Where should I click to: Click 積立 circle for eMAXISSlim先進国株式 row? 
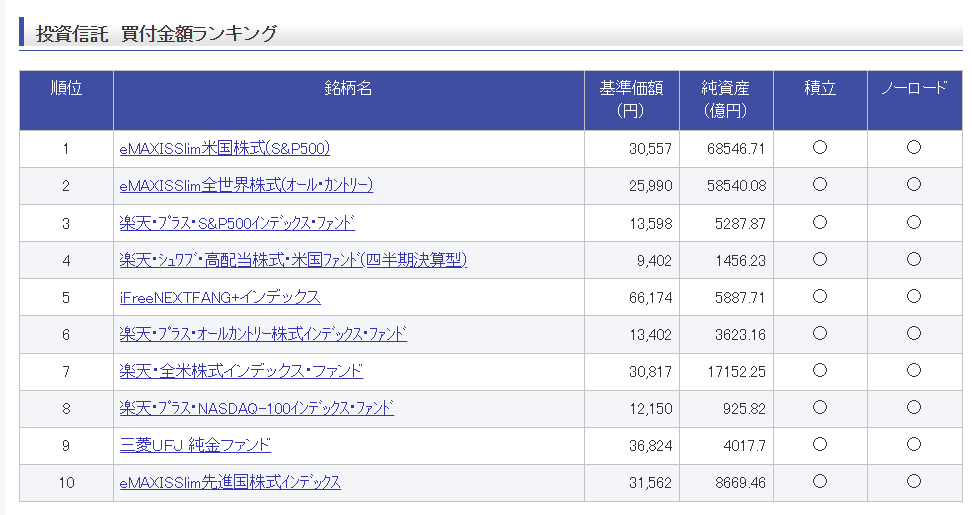tap(820, 482)
